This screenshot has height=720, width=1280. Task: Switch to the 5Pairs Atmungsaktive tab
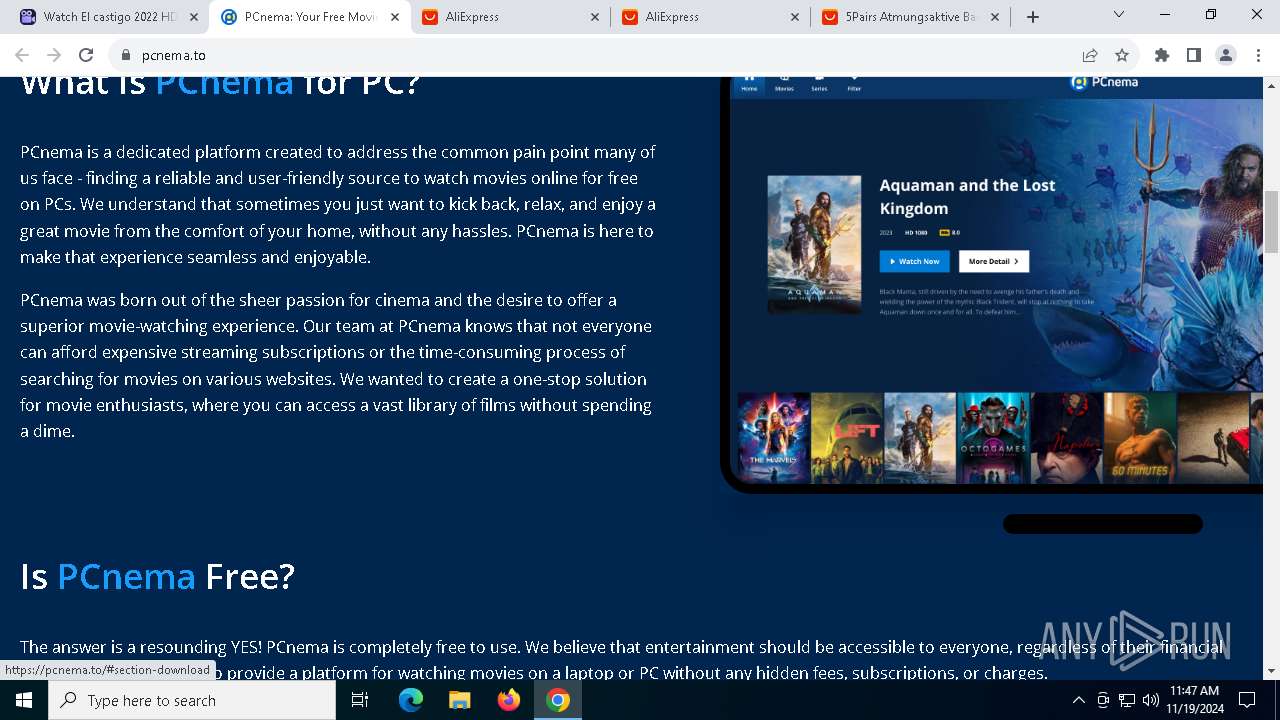pos(910,17)
